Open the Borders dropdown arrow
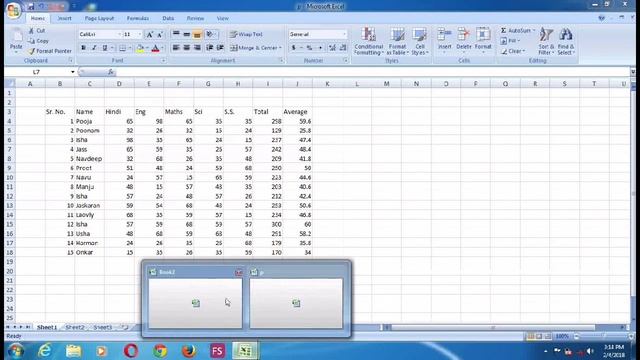Viewport: 640px width, 360px height. (130, 48)
